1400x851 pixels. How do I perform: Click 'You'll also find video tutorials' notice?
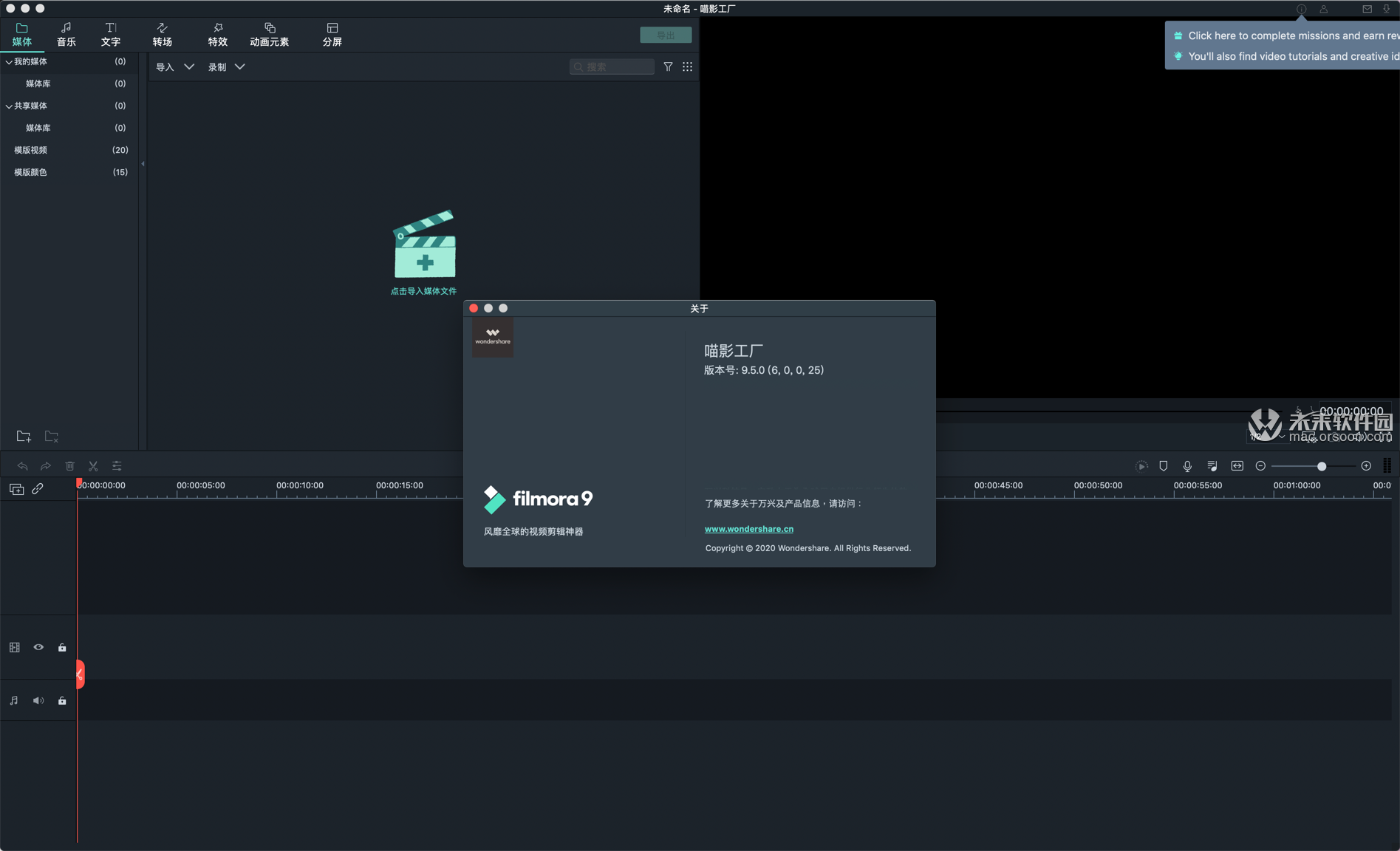click(x=1294, y=56)
